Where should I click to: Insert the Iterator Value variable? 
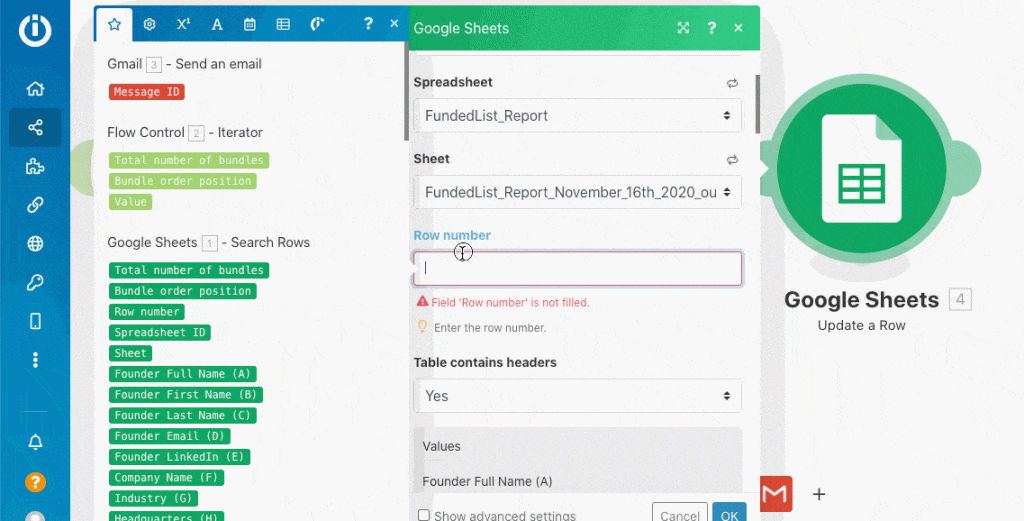131,202
